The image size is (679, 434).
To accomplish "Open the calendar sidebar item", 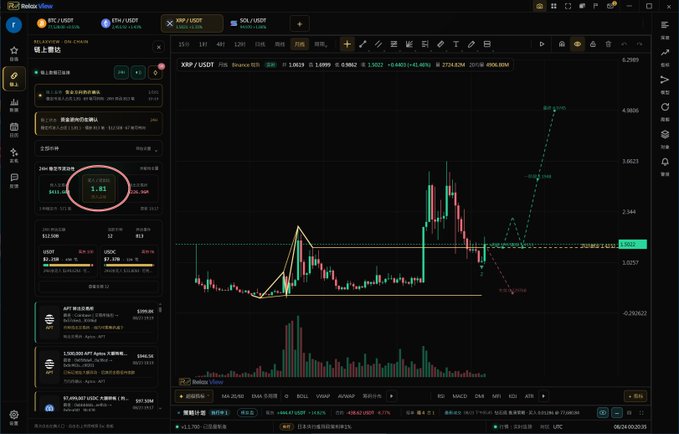I will click(14, 130).
